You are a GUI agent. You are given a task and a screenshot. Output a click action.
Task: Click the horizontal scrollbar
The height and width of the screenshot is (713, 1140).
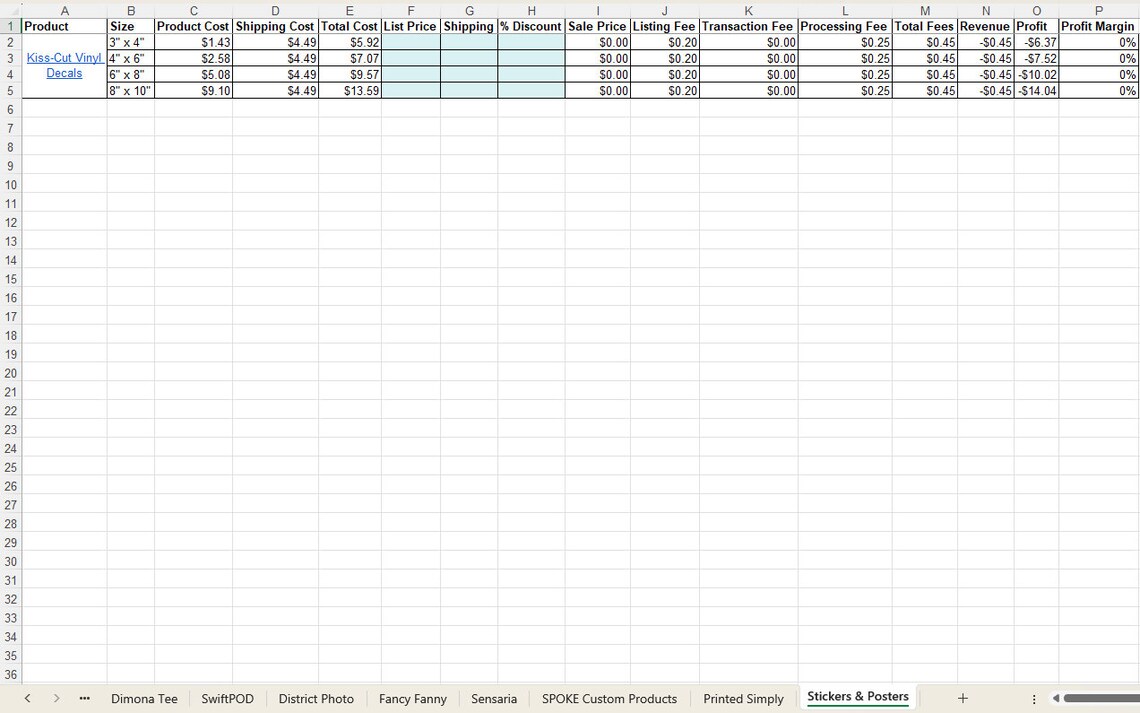pyautogui.click(x=1100, y=698)
